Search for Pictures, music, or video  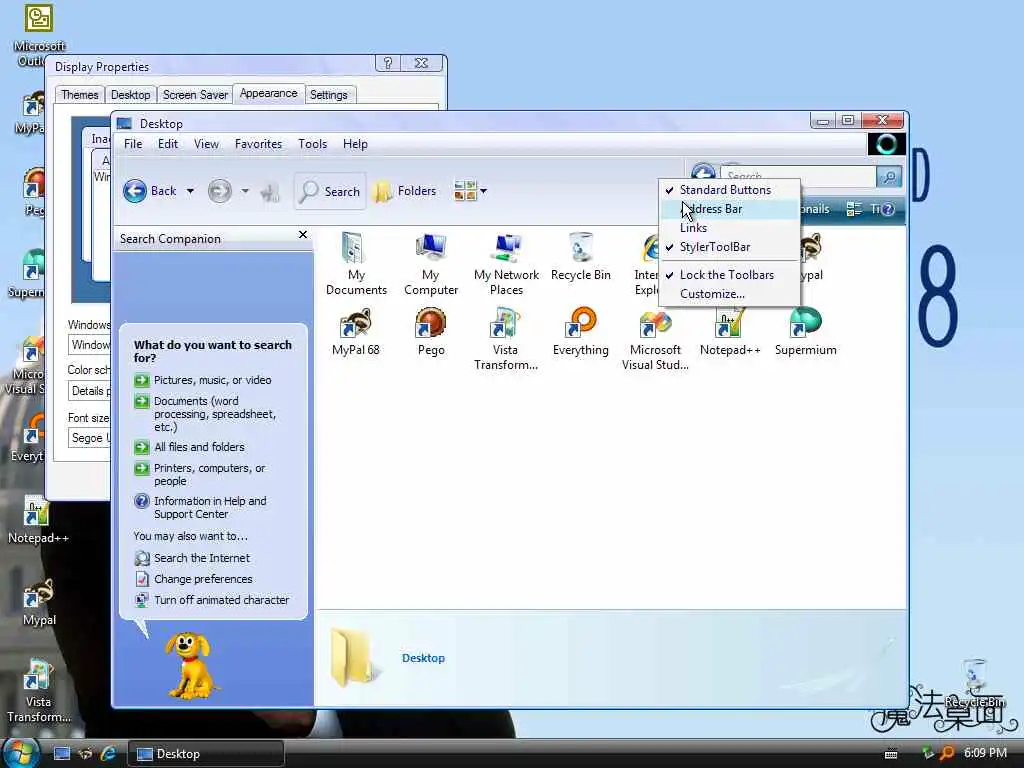[x=212, y=380]
